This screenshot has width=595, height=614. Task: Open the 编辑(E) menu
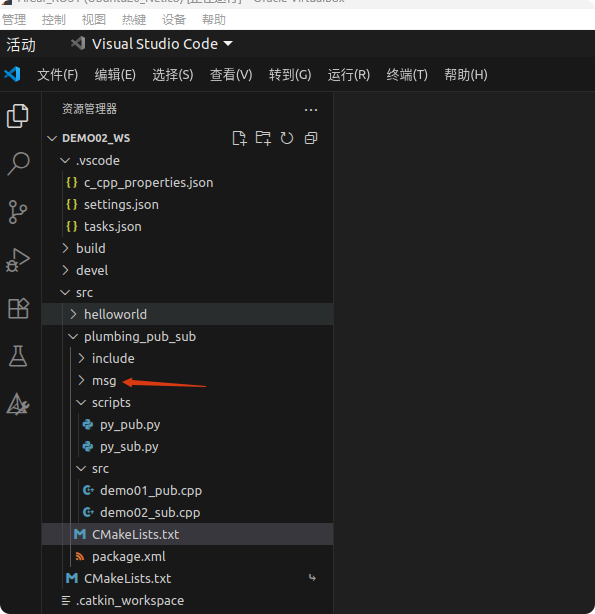coord(115,74)
